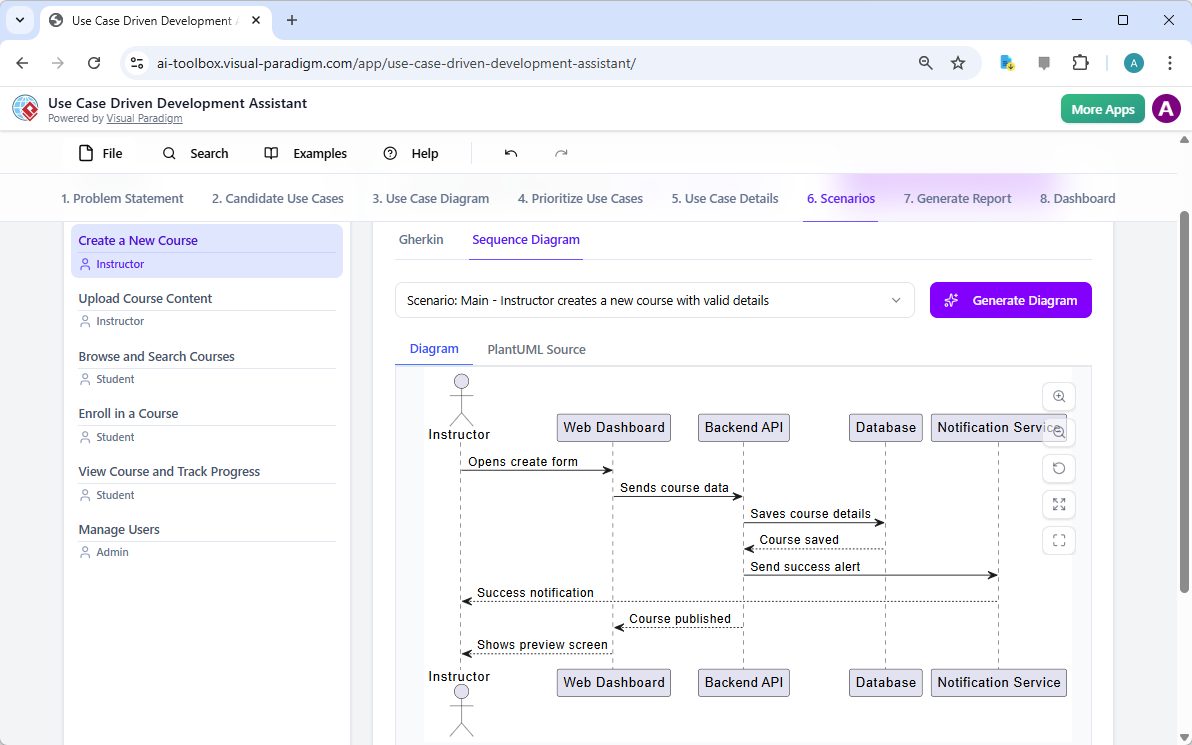This screenshot has width=1192, height=745.
Task: Open the Visual Paradigm link
Action: [144, 117]
